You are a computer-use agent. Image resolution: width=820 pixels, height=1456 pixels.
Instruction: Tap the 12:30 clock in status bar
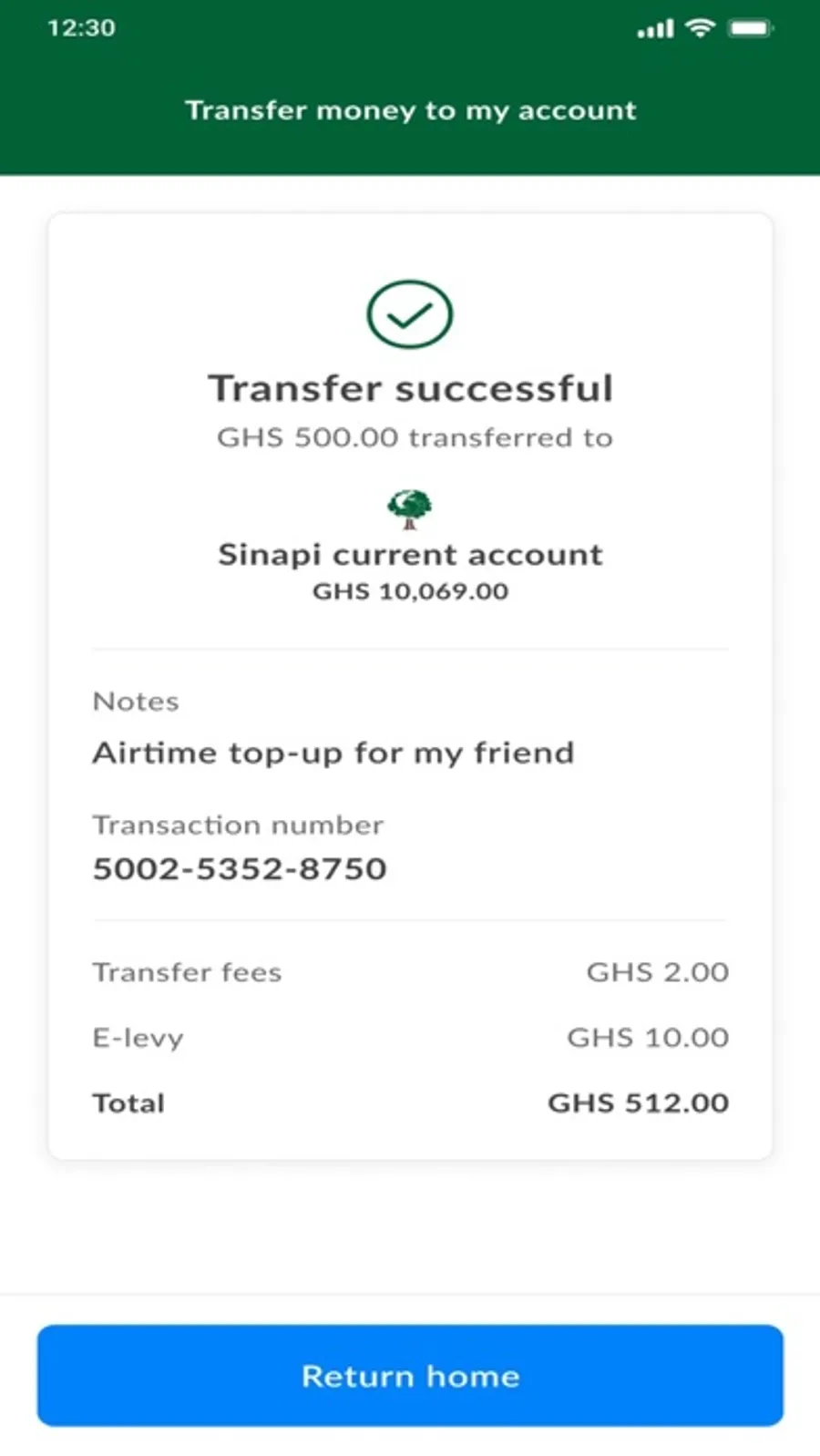pos(81,28)
